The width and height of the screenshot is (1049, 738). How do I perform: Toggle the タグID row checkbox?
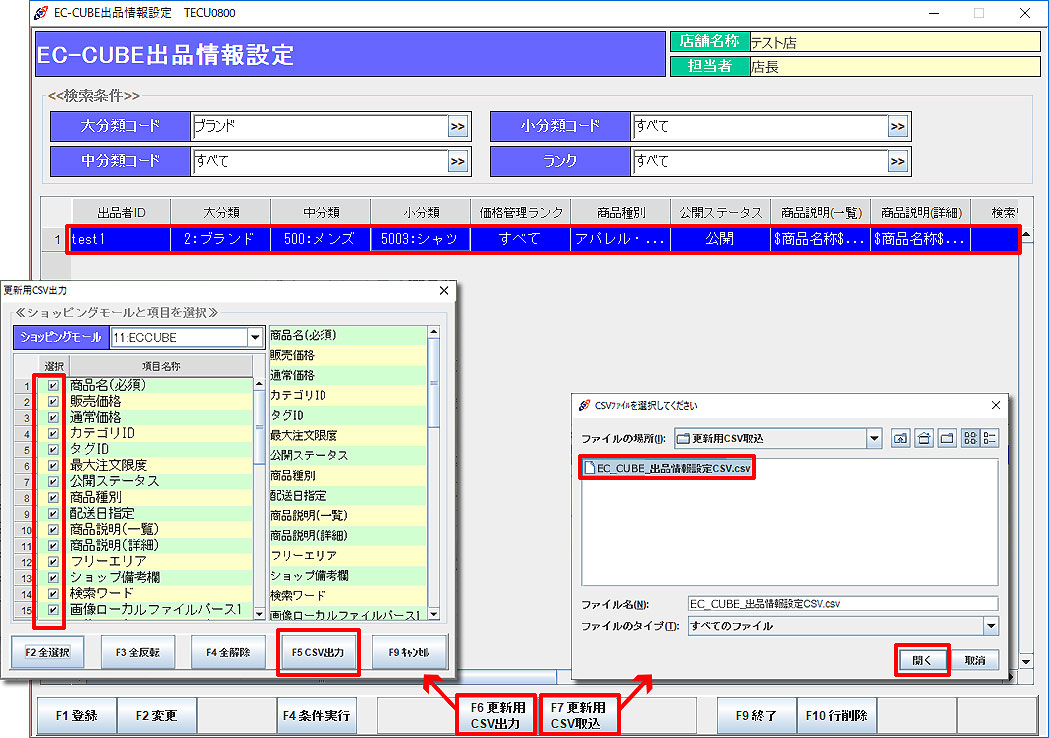click(53, 449)
